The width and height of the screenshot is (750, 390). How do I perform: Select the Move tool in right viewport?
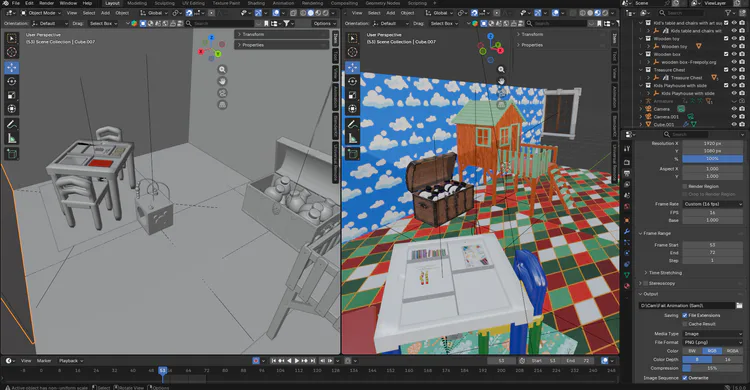pyautogui.click(x=353, y=67)
